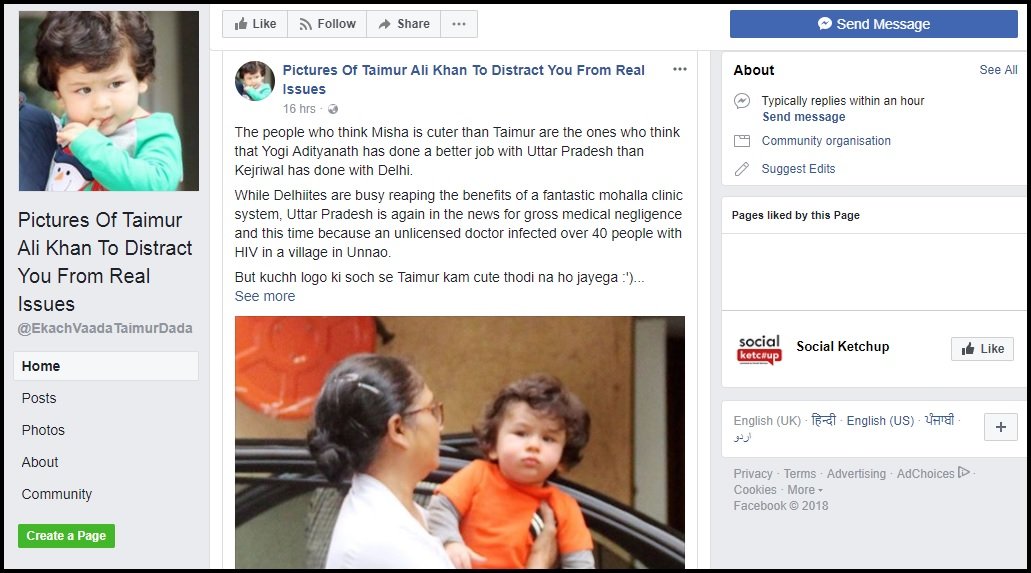Image resolution: width=1031 pixels, height=573 pixels.
Task: Expand the post with See more
Action: click(x=265, y=297)
